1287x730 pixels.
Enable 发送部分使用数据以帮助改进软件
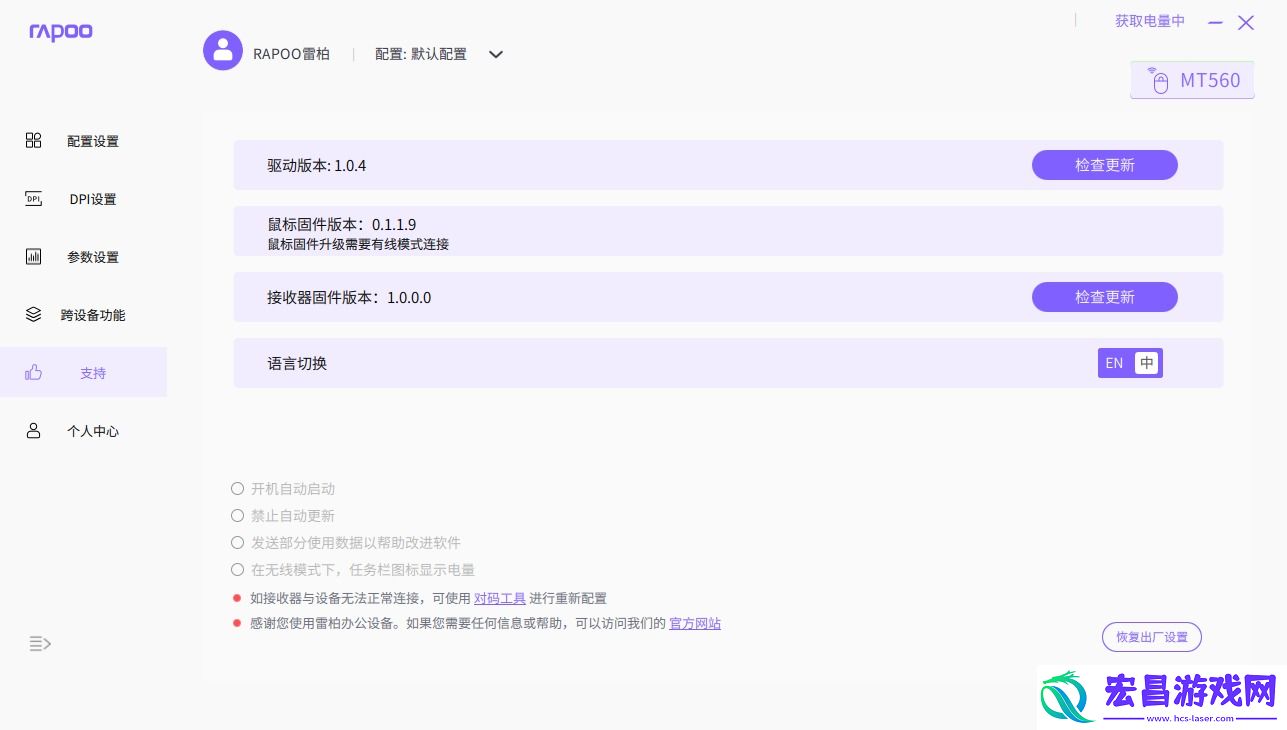coord(237,543)
